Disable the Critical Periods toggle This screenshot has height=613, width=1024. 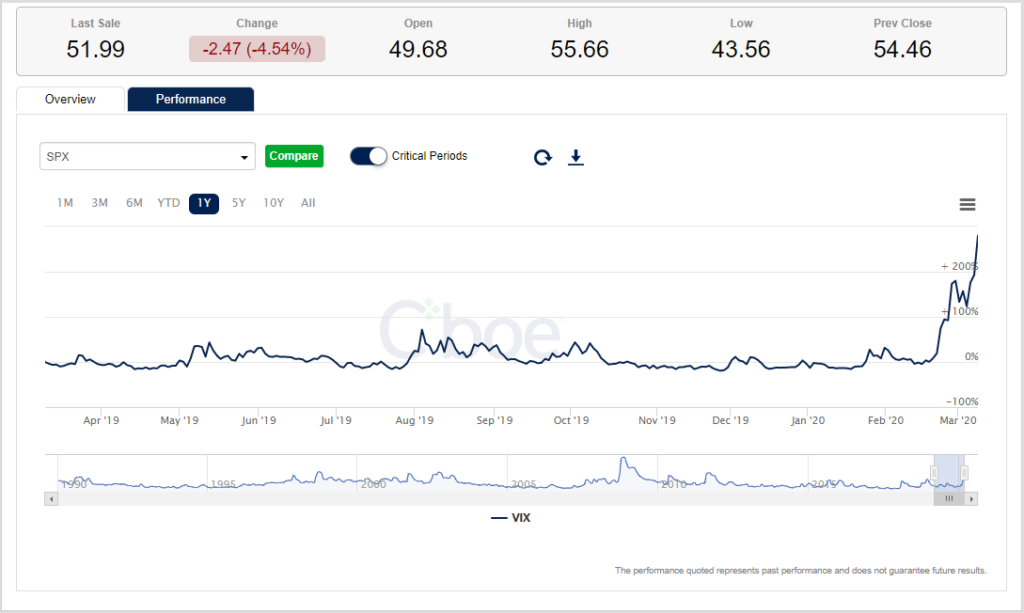click(369, 156)
